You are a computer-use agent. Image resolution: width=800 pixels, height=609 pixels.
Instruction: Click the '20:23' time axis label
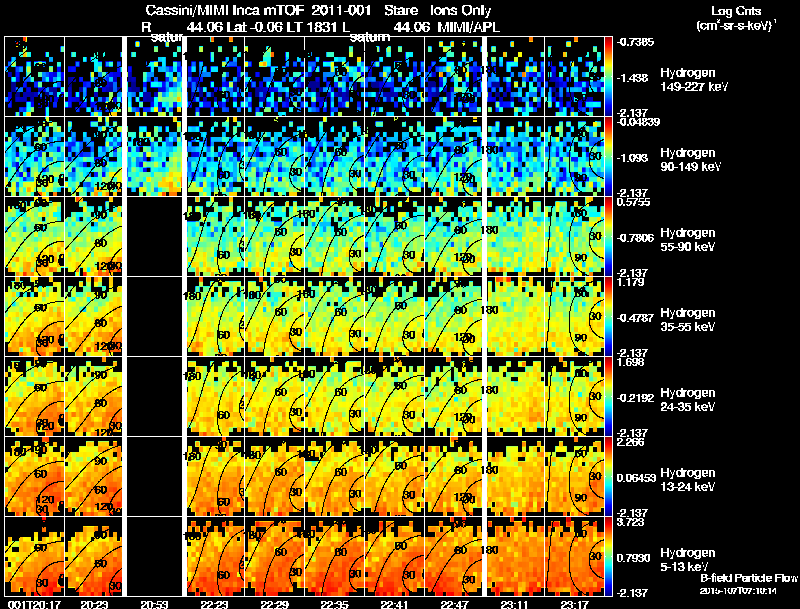click(94, 604)
